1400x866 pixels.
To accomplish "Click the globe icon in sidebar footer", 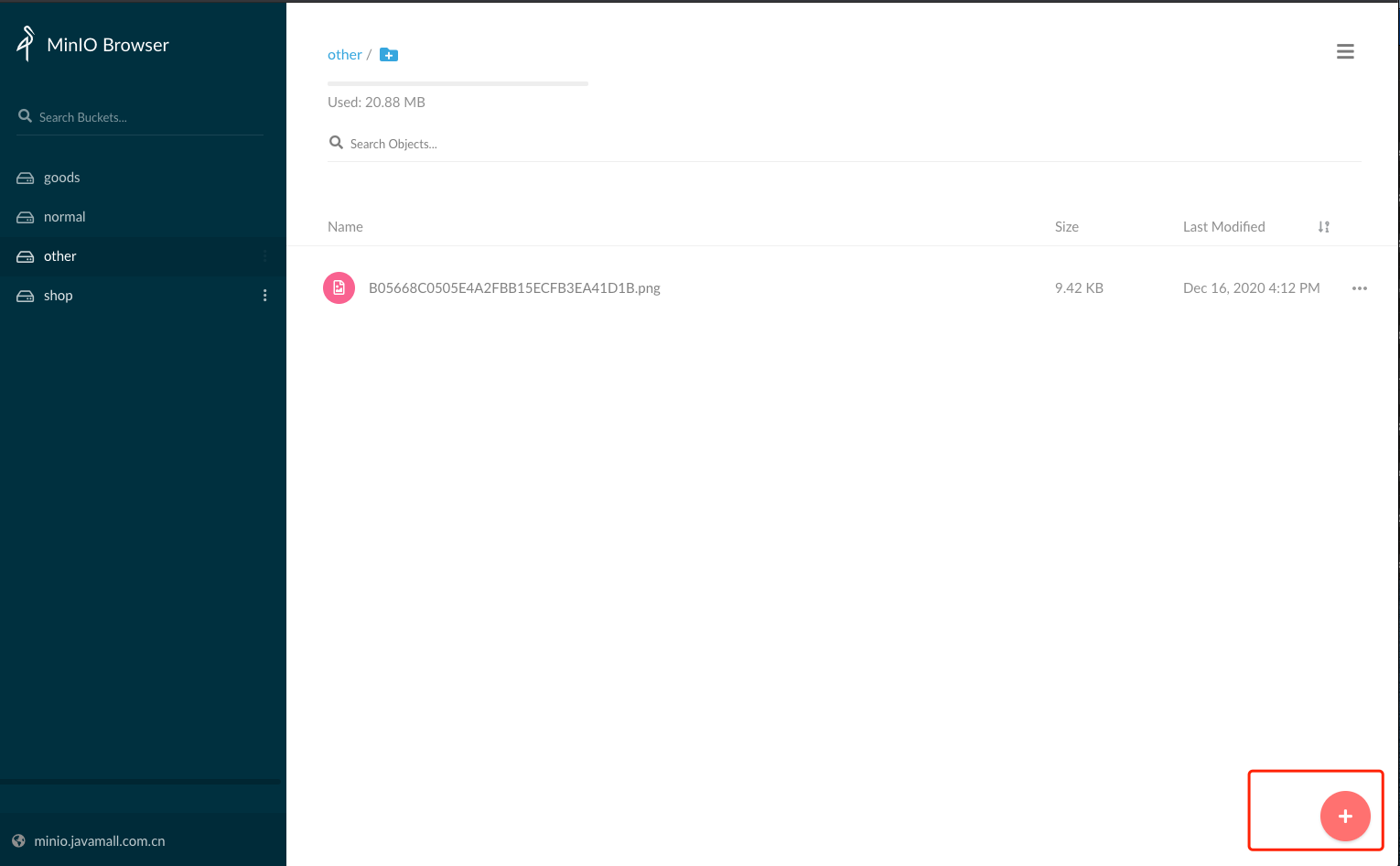I will 18,840.
